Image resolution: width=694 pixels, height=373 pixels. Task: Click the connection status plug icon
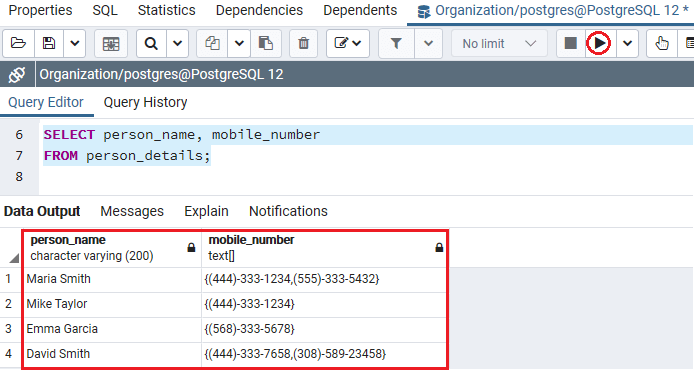(17, 74)
